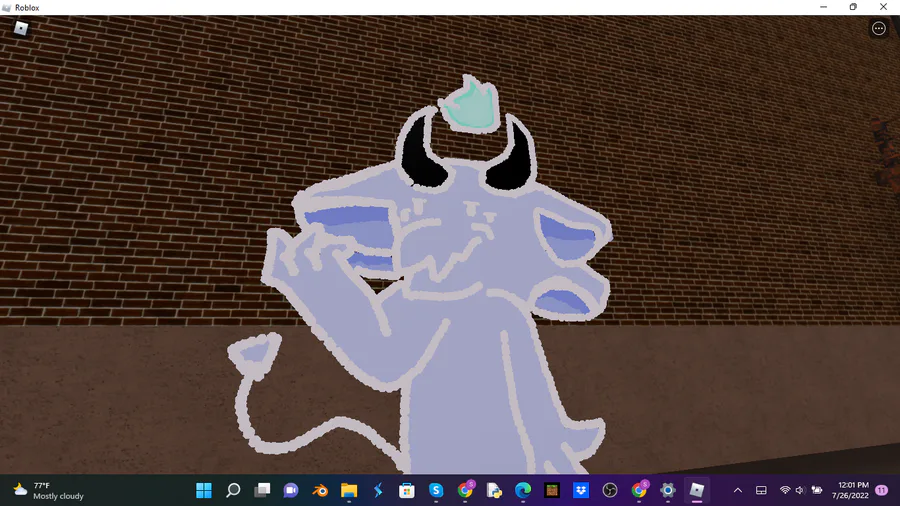
Task: Restore down the Roblox window
Action: click(853, 7)
